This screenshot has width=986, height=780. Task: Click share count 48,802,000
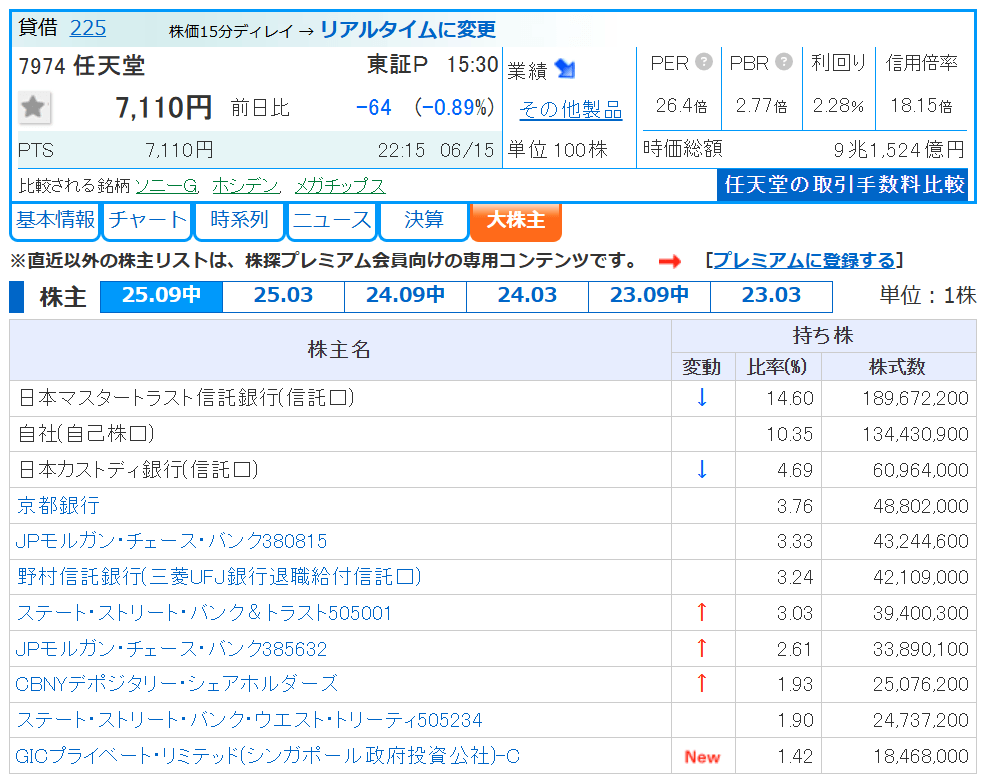(x=921, y=506)
